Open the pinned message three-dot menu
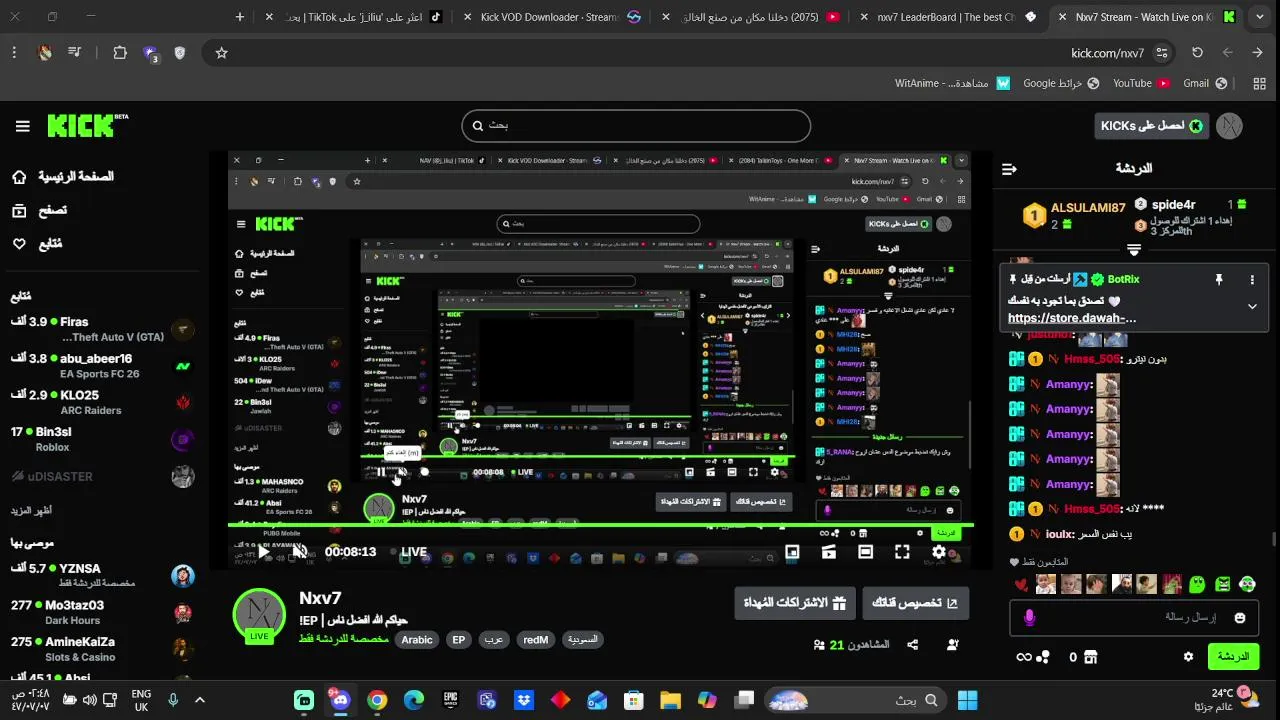 click(1252, 280)
